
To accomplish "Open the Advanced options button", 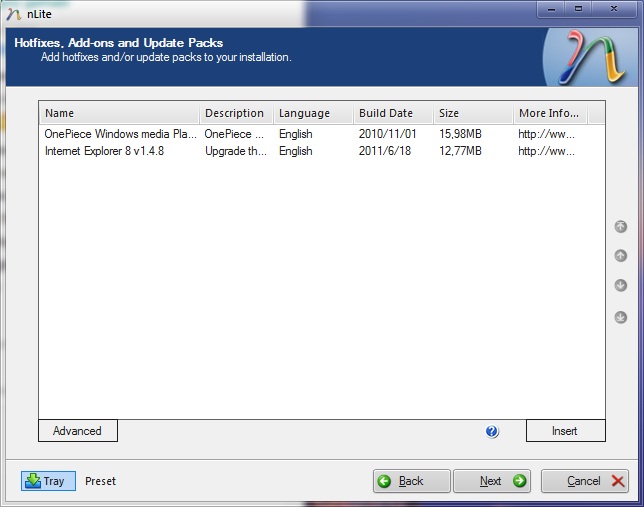I will 78,431.
